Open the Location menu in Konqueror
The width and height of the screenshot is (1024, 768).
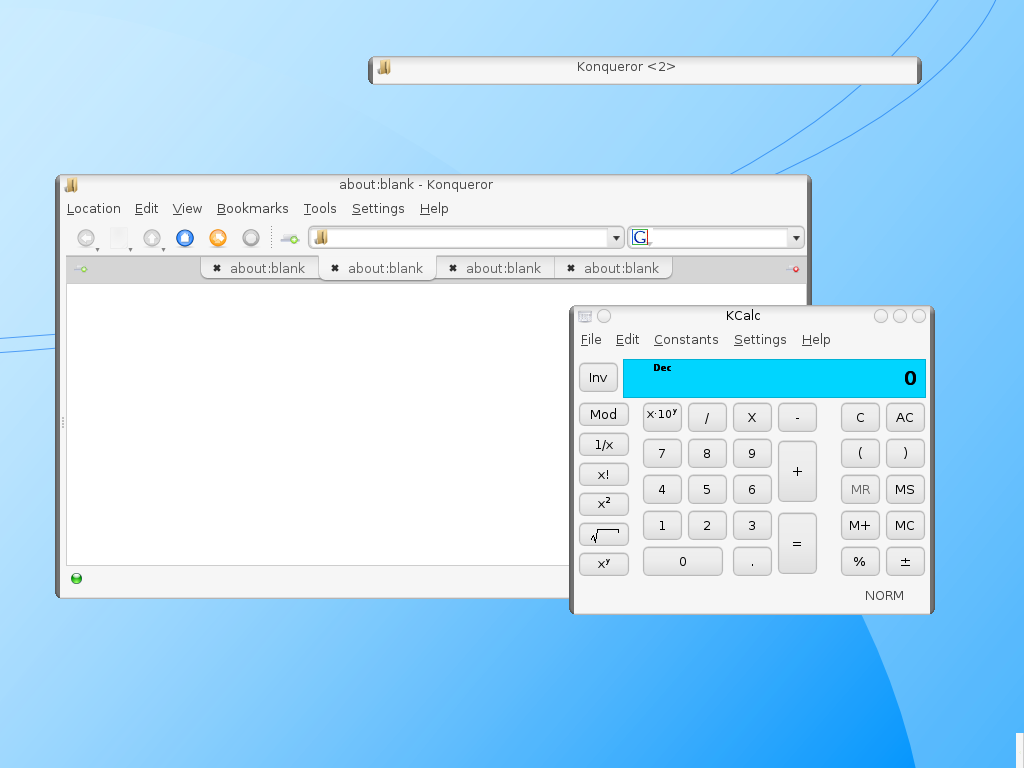tap(93, 209)
